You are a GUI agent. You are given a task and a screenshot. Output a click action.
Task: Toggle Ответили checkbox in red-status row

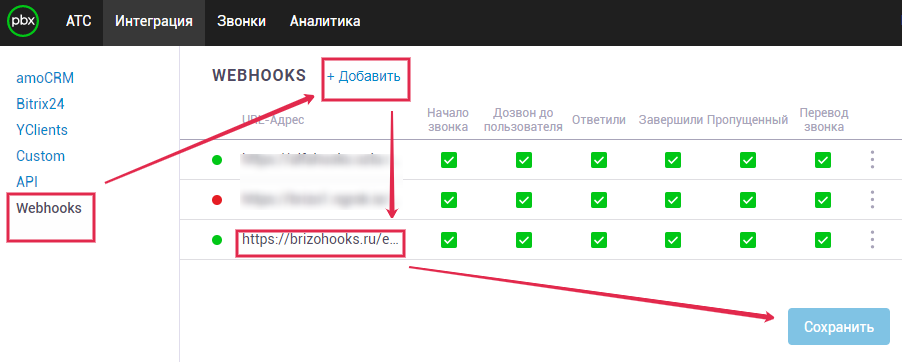click(x=598, y=200)
